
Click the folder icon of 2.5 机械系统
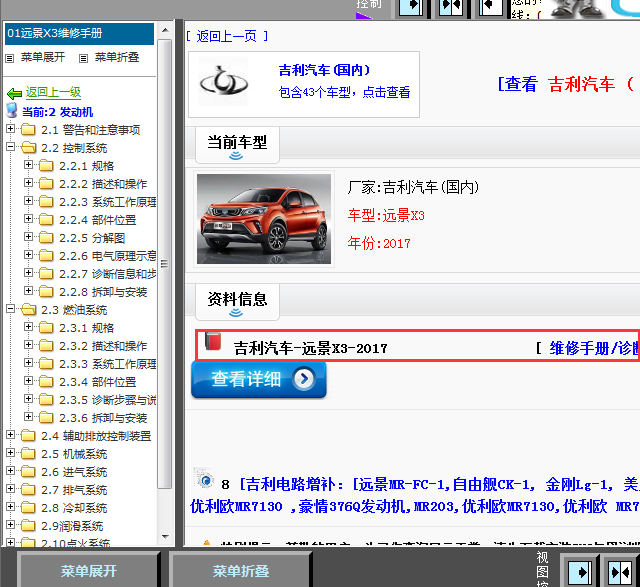point(28,453)
